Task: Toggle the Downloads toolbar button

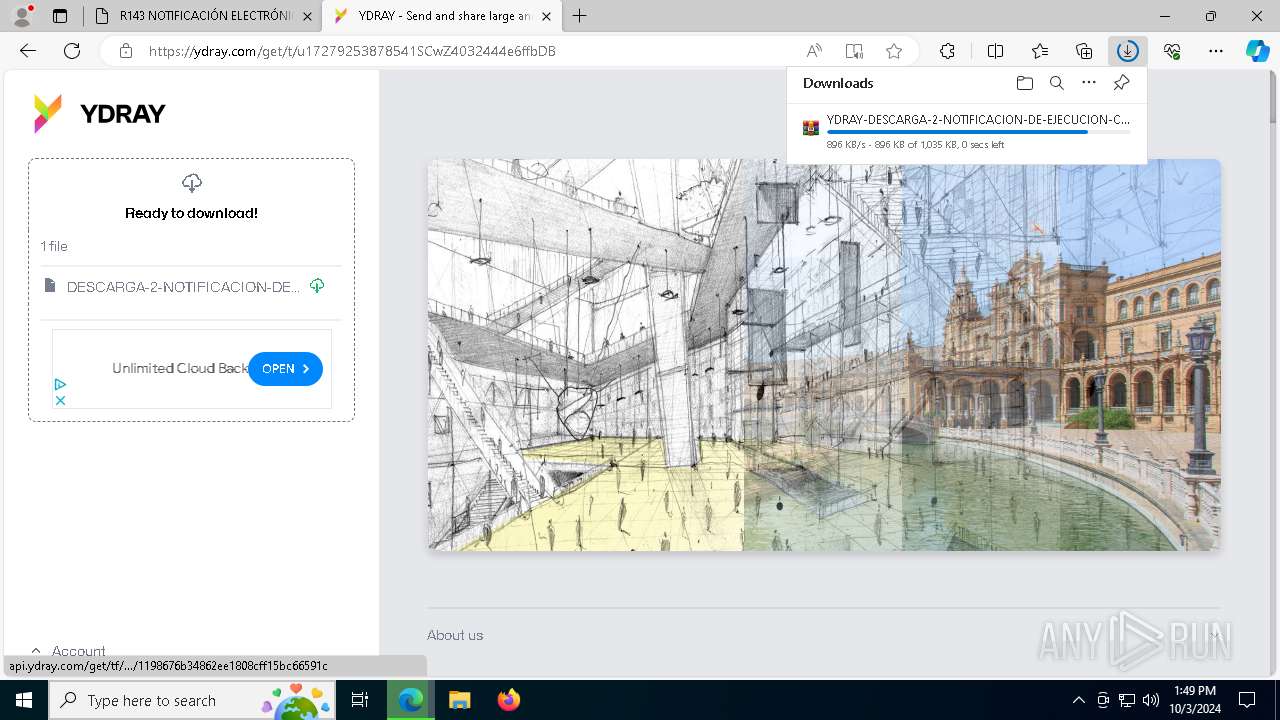Action: [1127, 51]
